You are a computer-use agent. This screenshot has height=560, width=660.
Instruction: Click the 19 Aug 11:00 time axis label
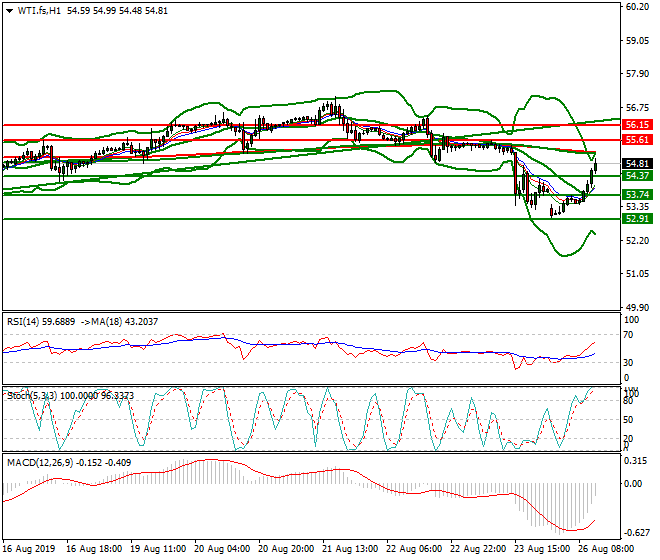click(x=158, y=549)
